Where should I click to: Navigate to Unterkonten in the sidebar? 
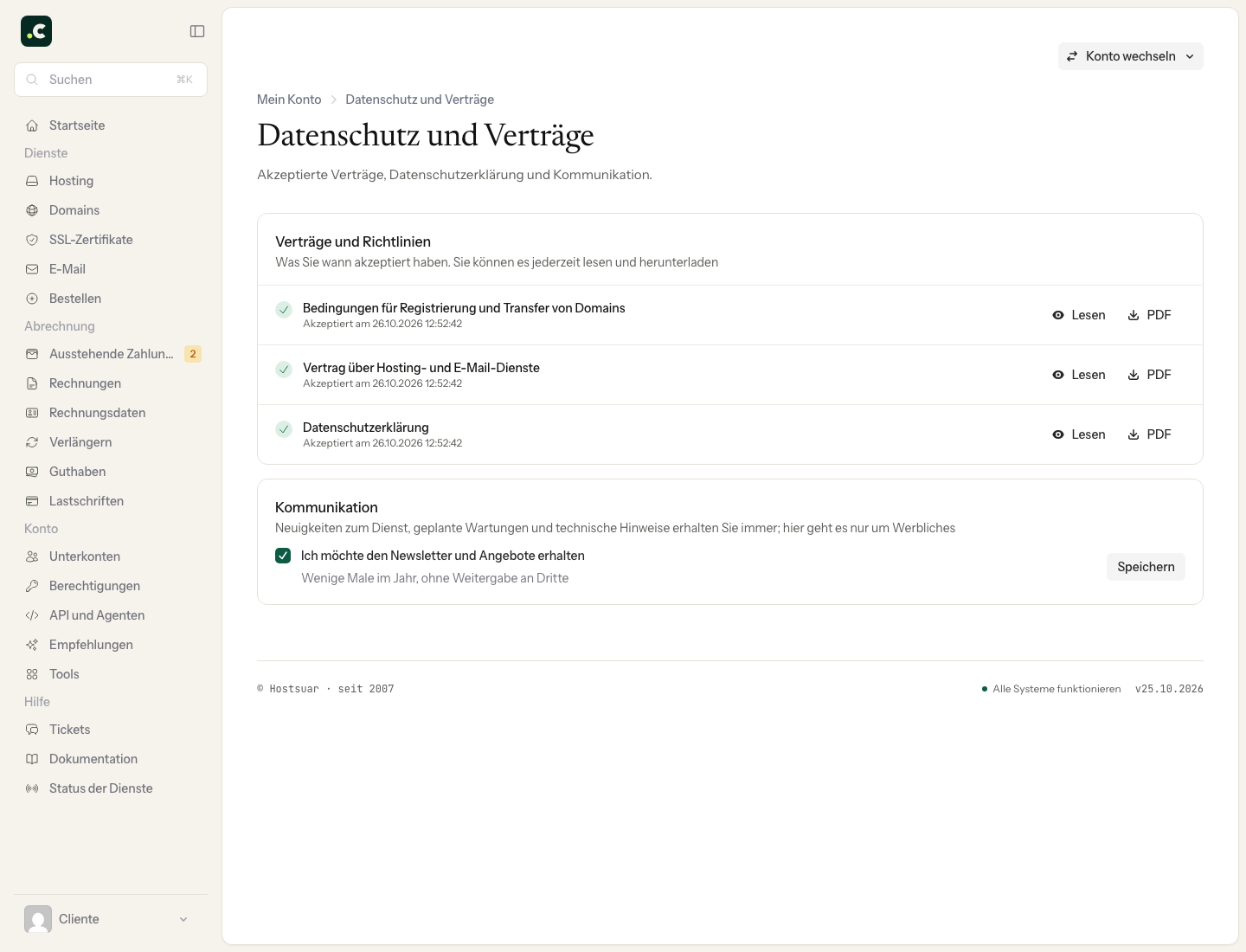coord(111,556)
